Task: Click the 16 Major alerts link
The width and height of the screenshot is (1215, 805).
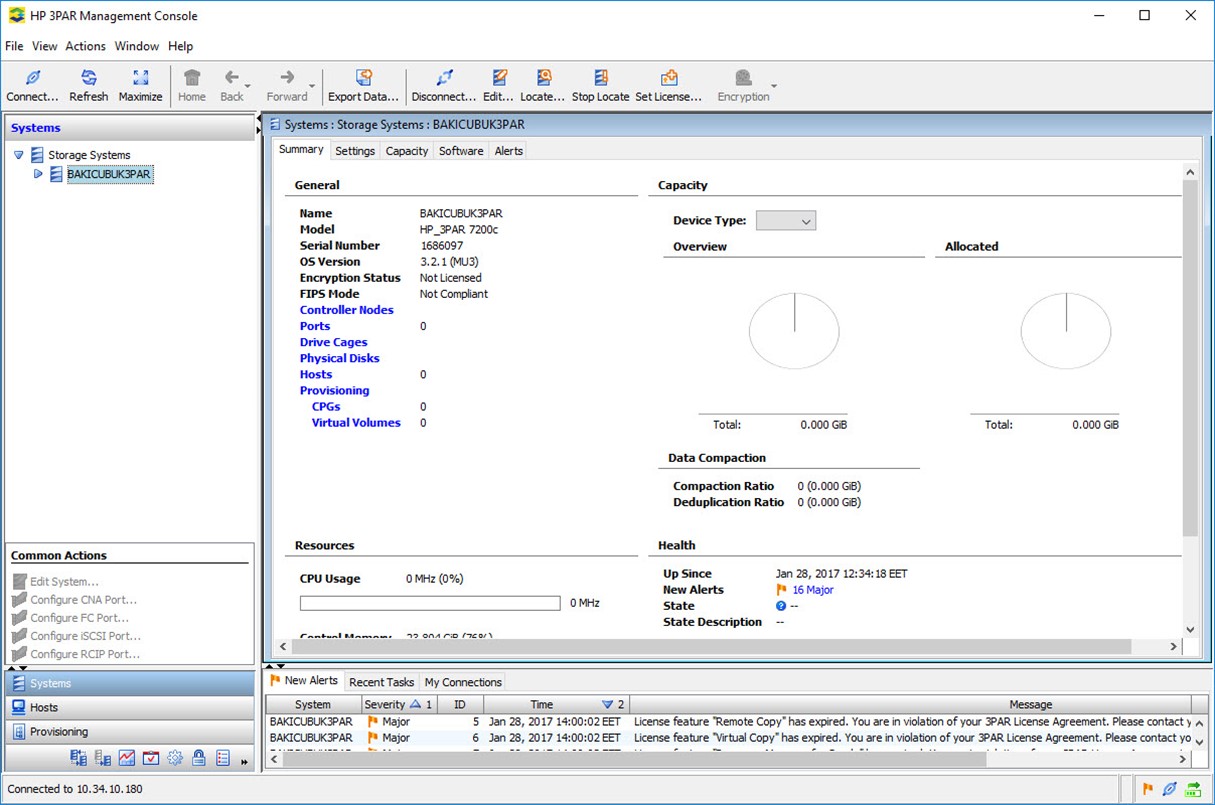Action: (x=813, y=590)
